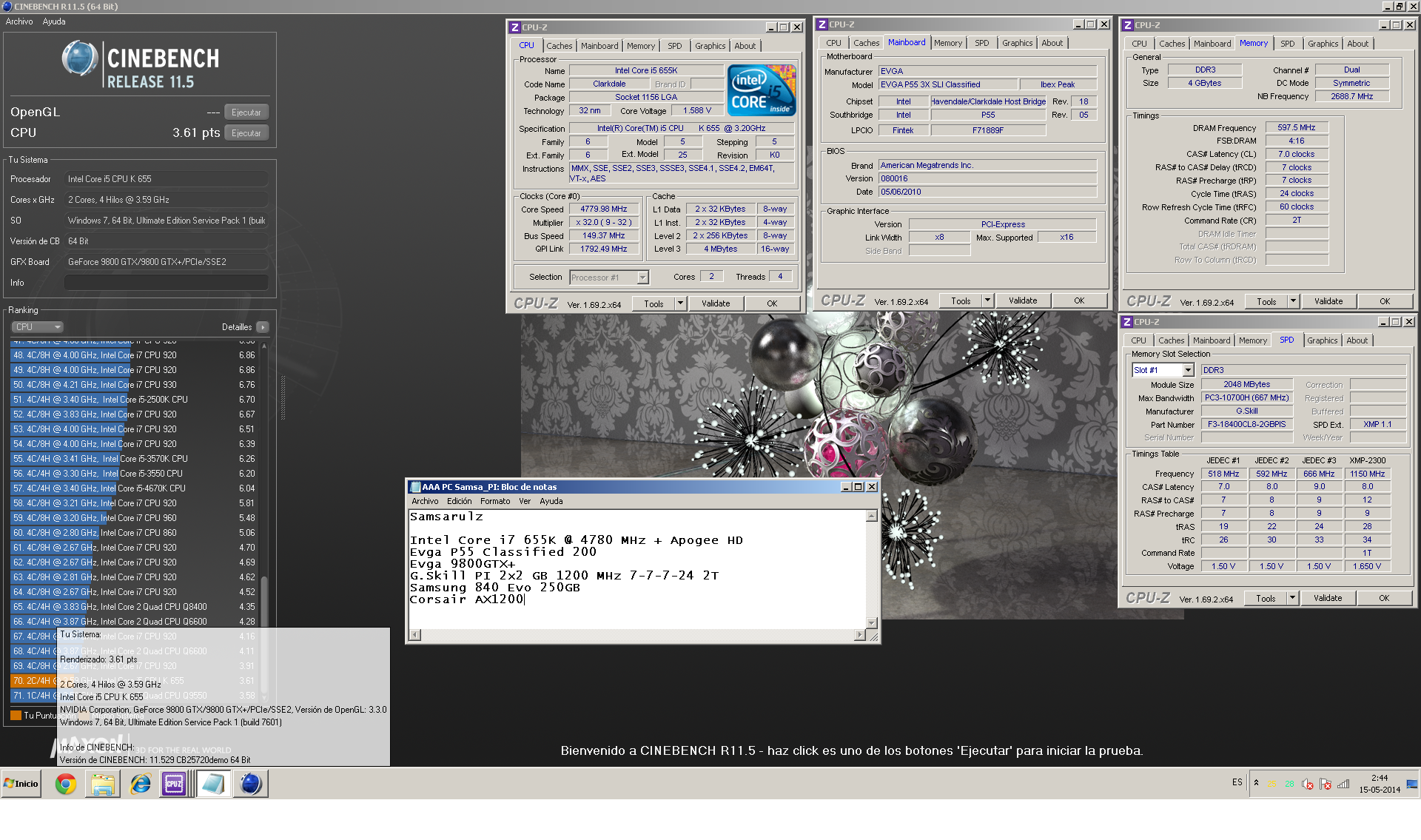Select ranking row 55 Core i5-3570K
This screenshot has width=1421, height=840.
(x=133, y=459)
